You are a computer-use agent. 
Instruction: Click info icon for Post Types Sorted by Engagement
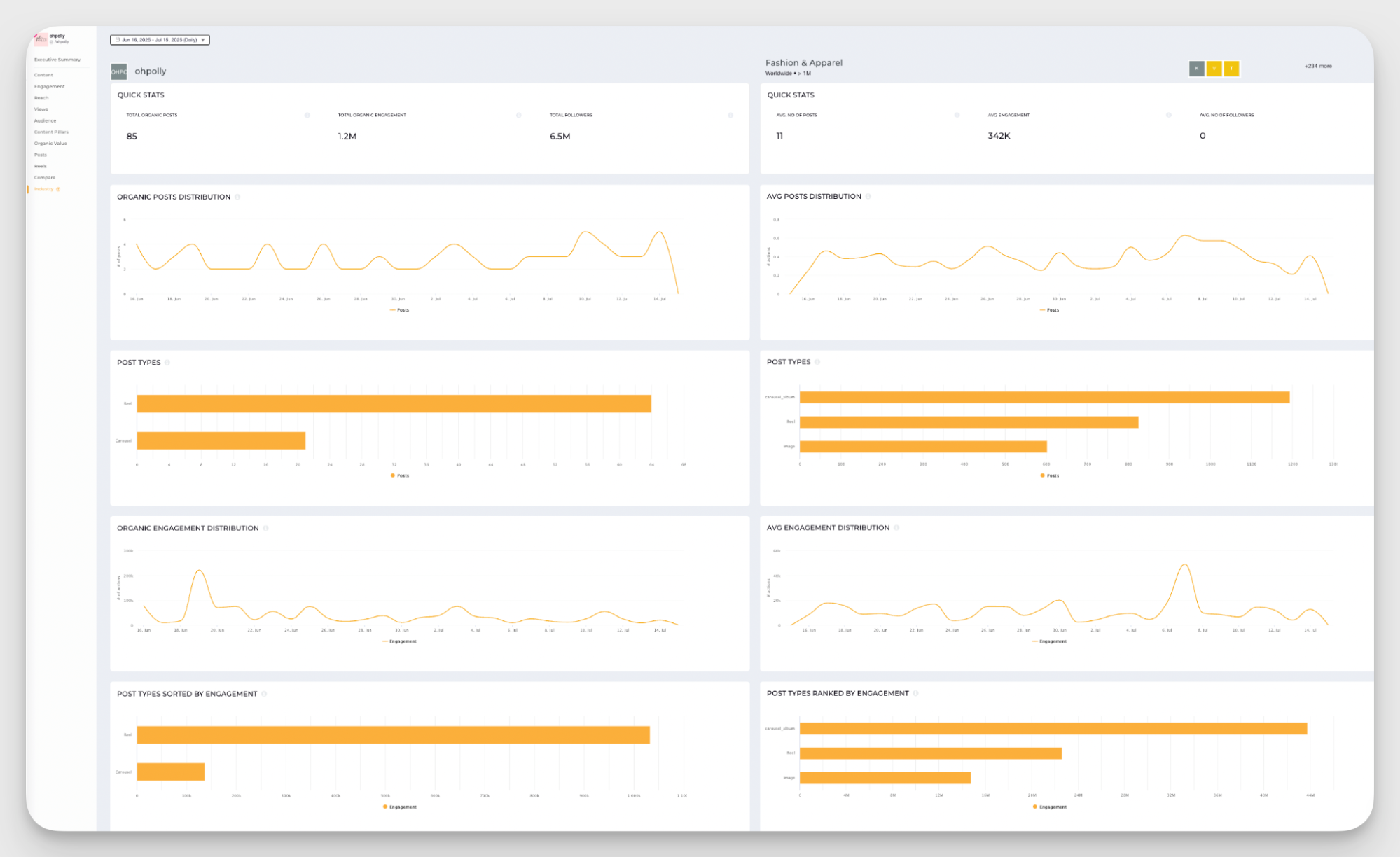coord(264,694)
